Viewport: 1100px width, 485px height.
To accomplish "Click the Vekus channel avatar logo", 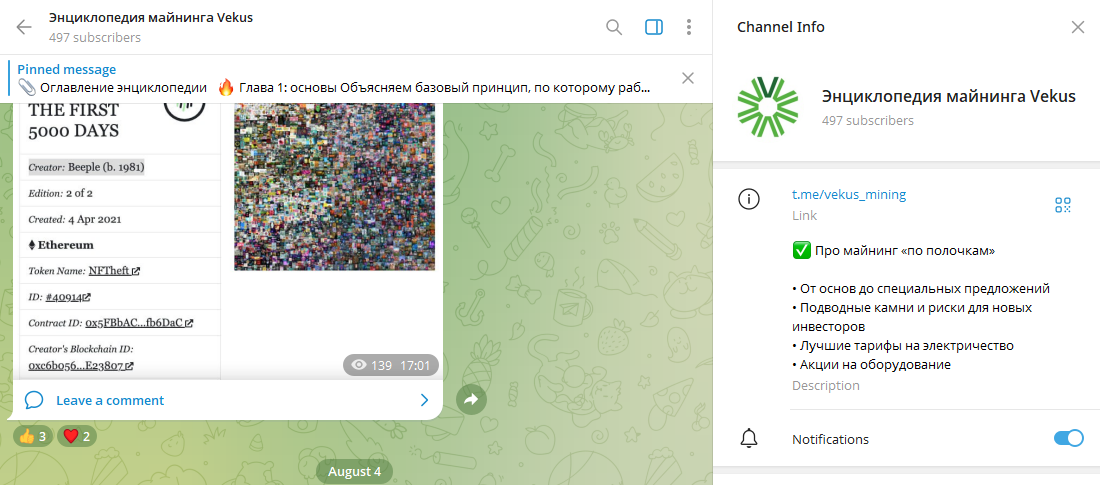I will pyautogui.click(x=767, y=107).
